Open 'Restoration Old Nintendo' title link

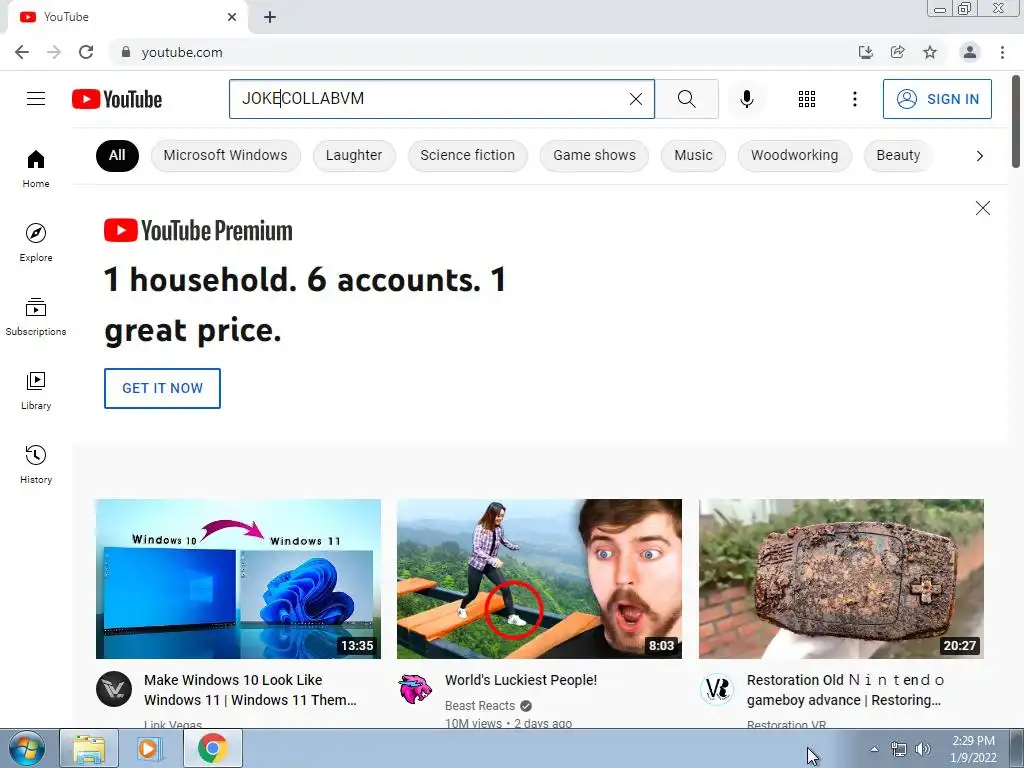(x=845, y=690)
